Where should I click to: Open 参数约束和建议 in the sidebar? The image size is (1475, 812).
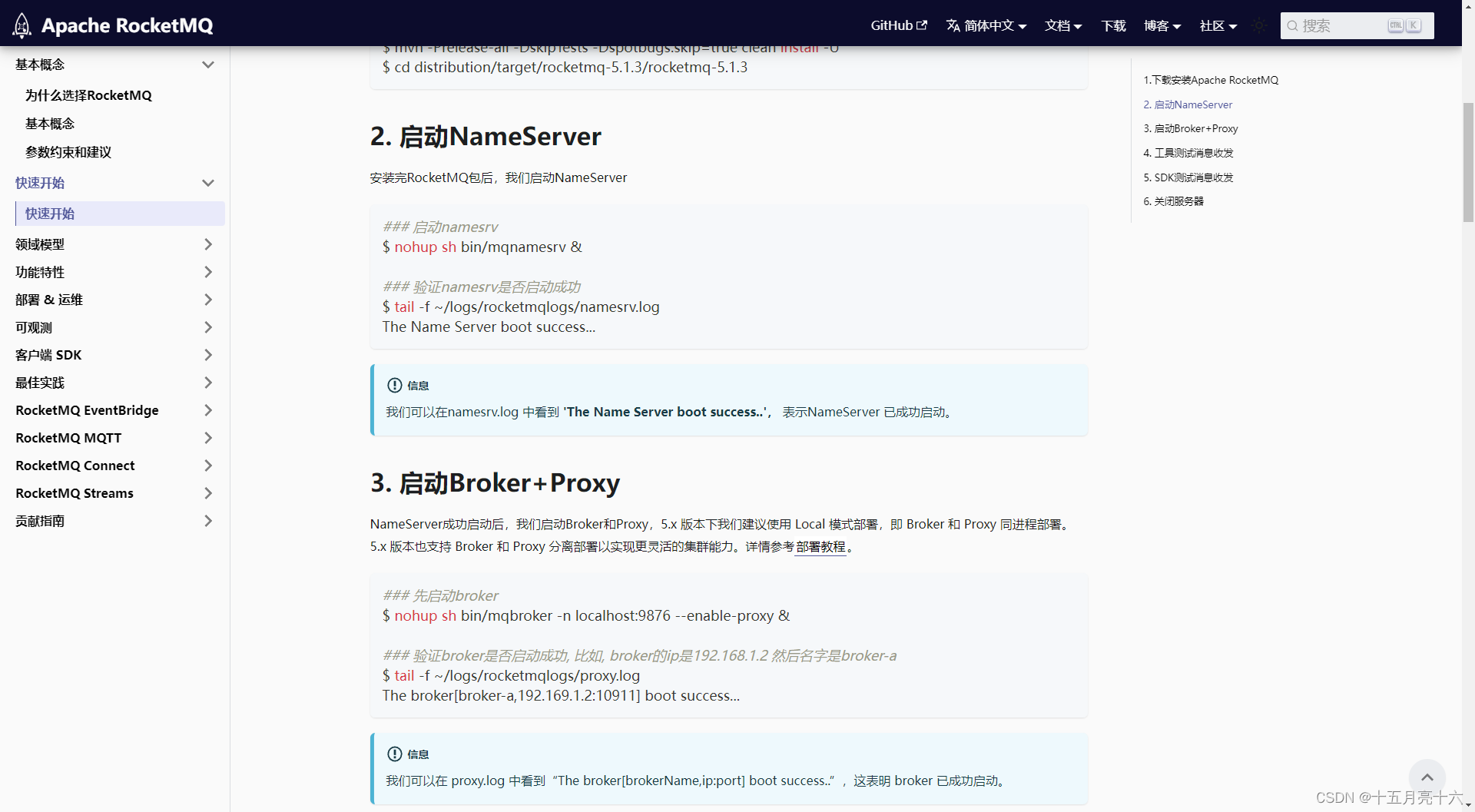(x=68, y=152)
